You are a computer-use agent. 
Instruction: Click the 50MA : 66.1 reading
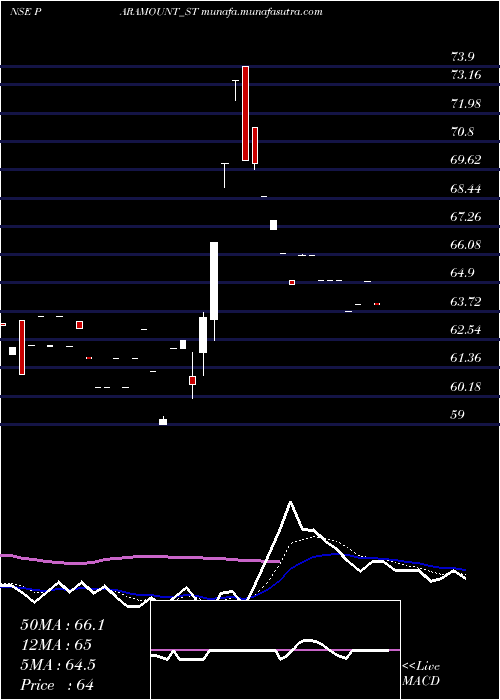[x=63, y=625]
